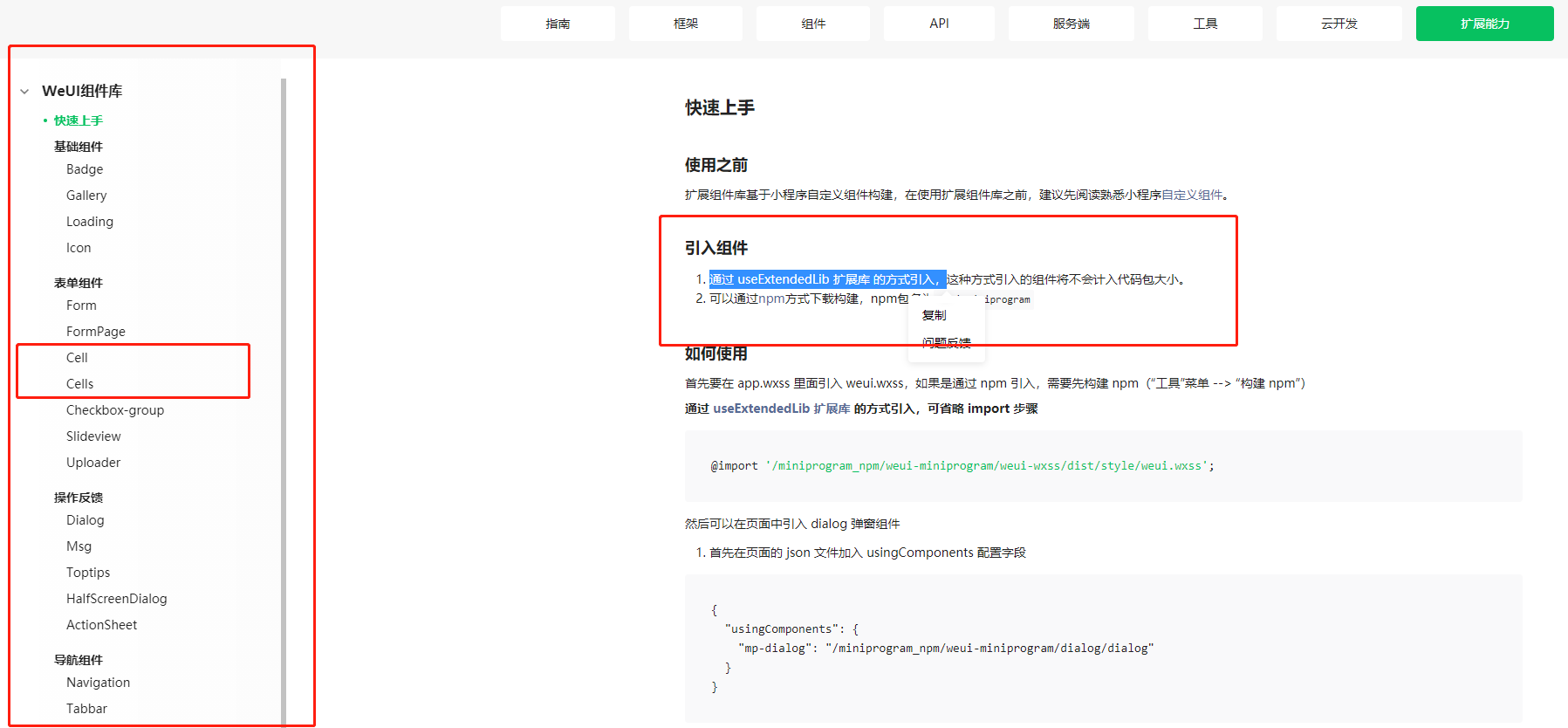Follow the 自定义组件 link

[x=1192, y=195]
